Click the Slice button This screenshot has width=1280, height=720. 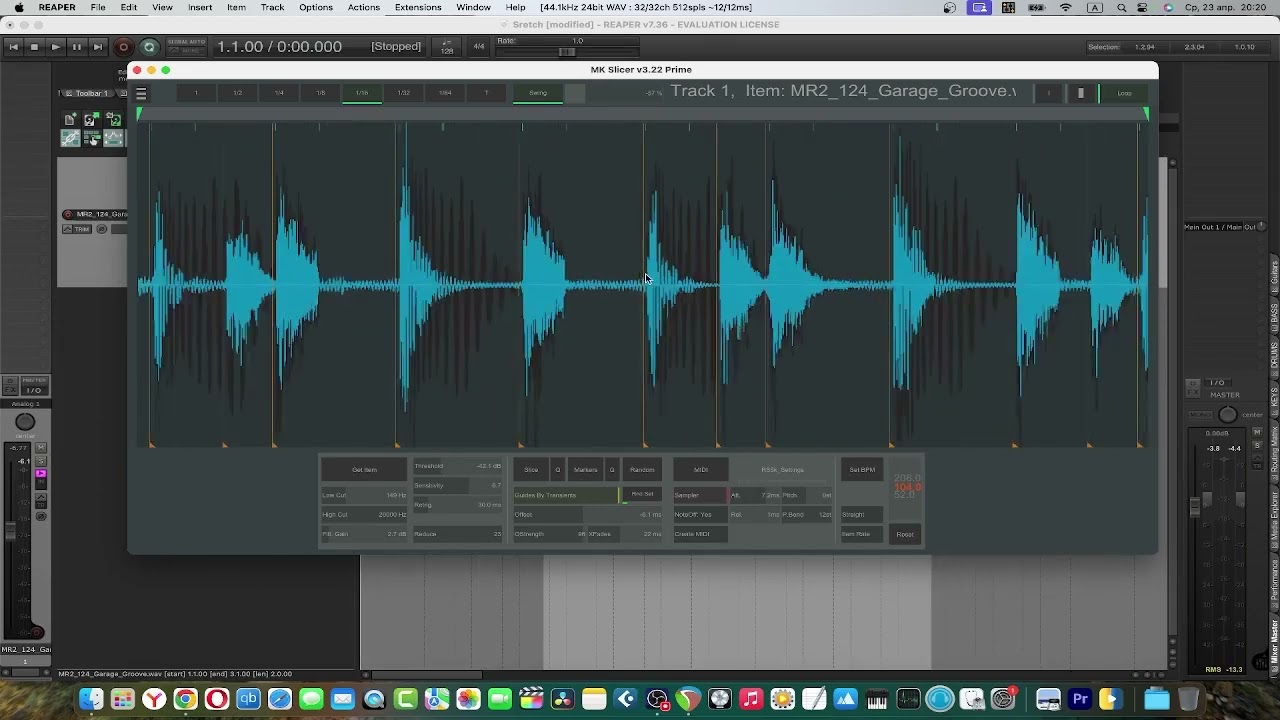click(531, 470)
